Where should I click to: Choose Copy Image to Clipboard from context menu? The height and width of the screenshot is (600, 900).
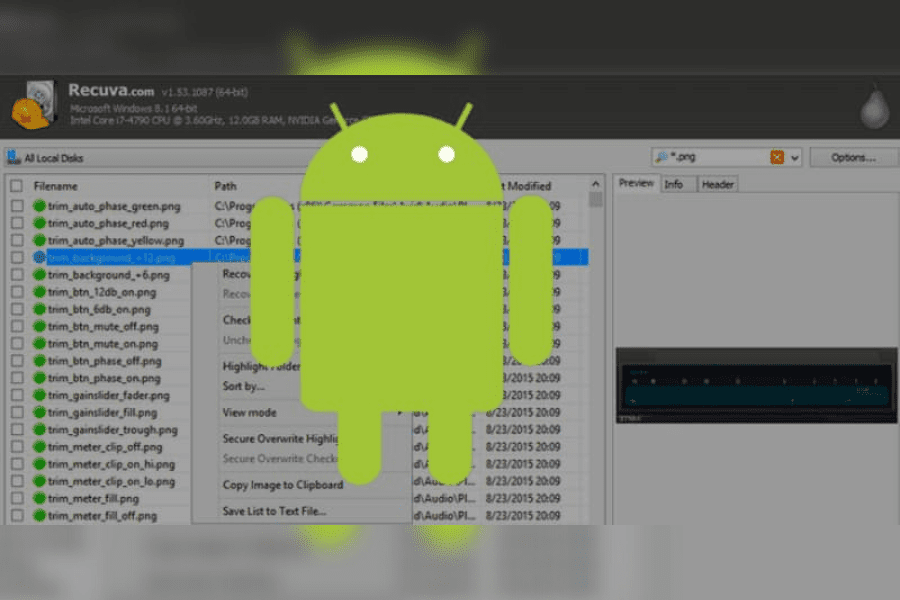[282, 485]
